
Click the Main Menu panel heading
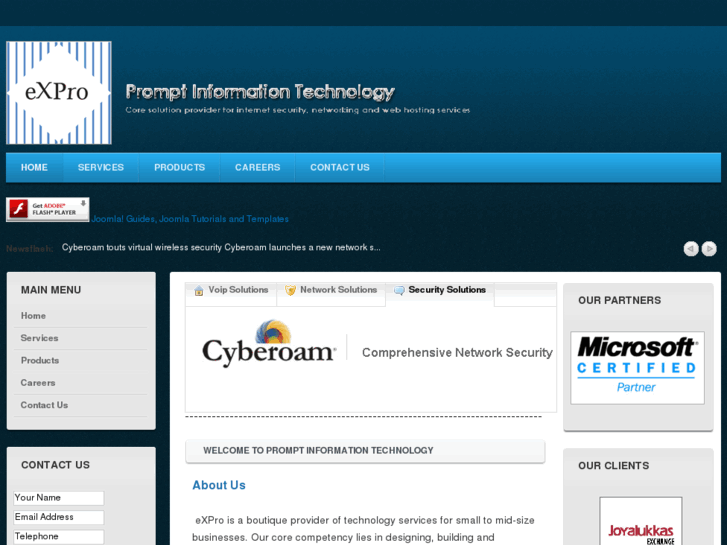pos(51,290)
